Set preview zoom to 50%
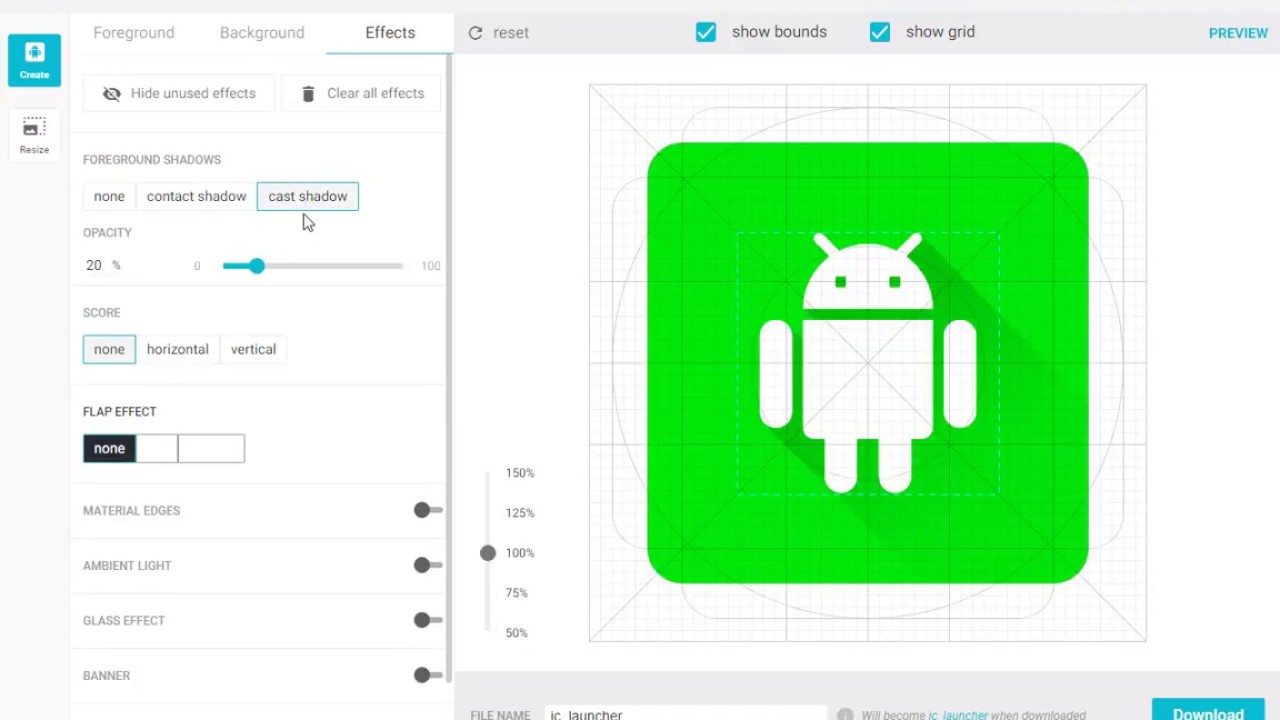The height and width of the screenshot is (720, 1280). [x=517, y=633]
